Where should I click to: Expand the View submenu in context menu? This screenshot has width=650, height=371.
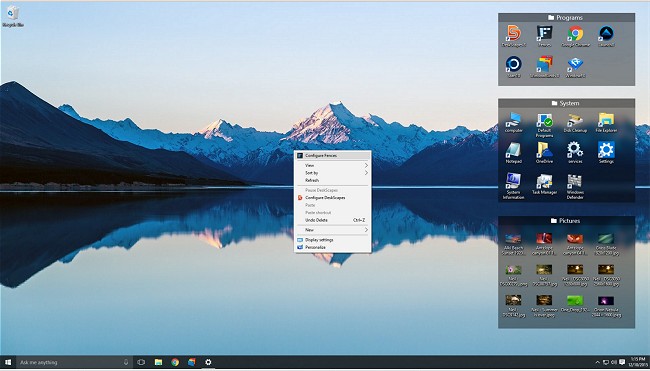332,165
